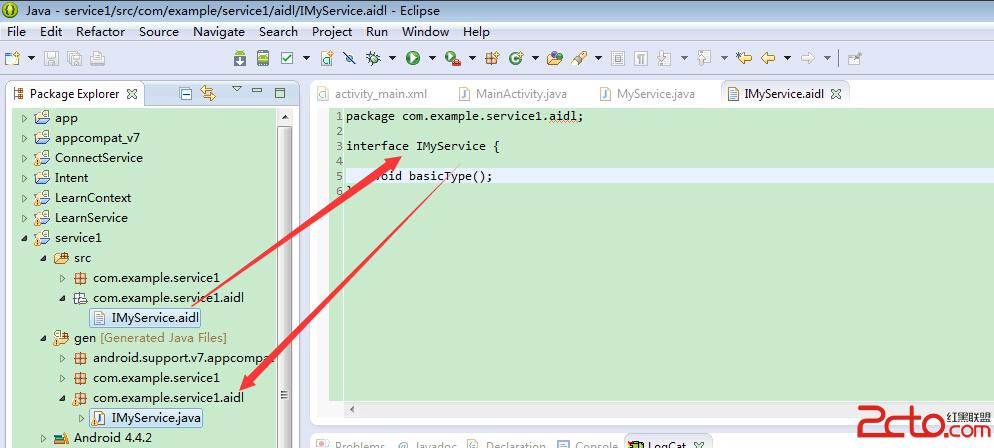Open the Refactor menu
Screen dimensions: 994x448
pos(100,31)
